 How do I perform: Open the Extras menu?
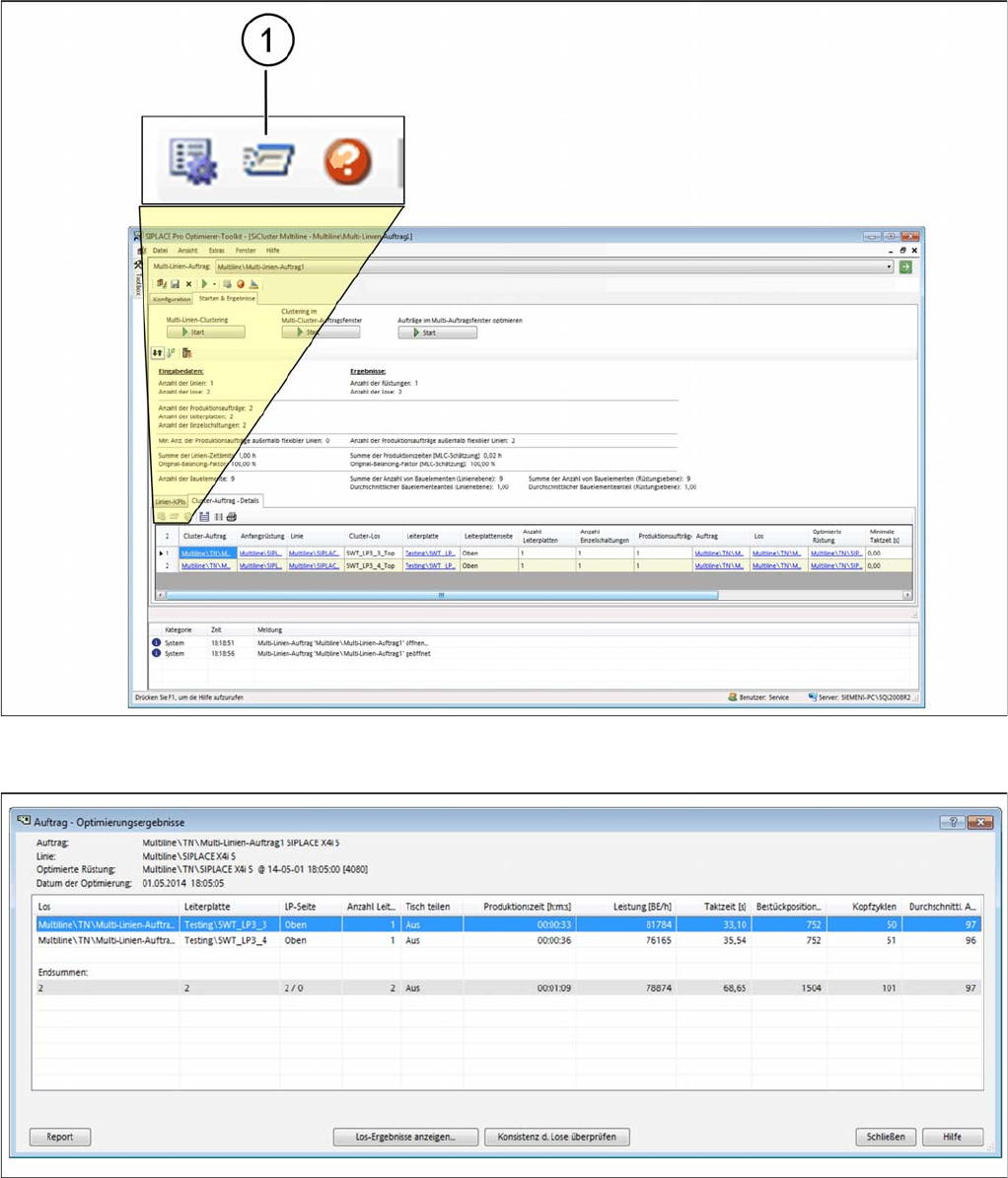coord(216,251)
